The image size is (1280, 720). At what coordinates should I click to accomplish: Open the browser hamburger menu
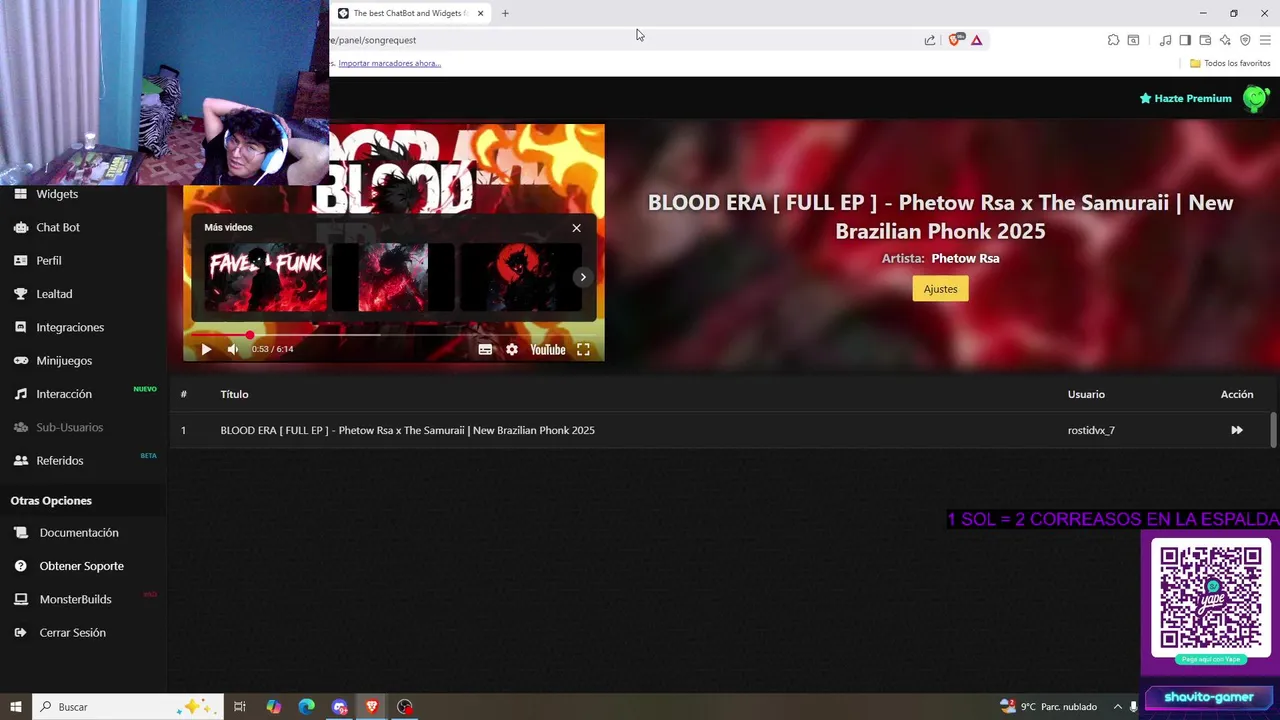point(1265,40)
